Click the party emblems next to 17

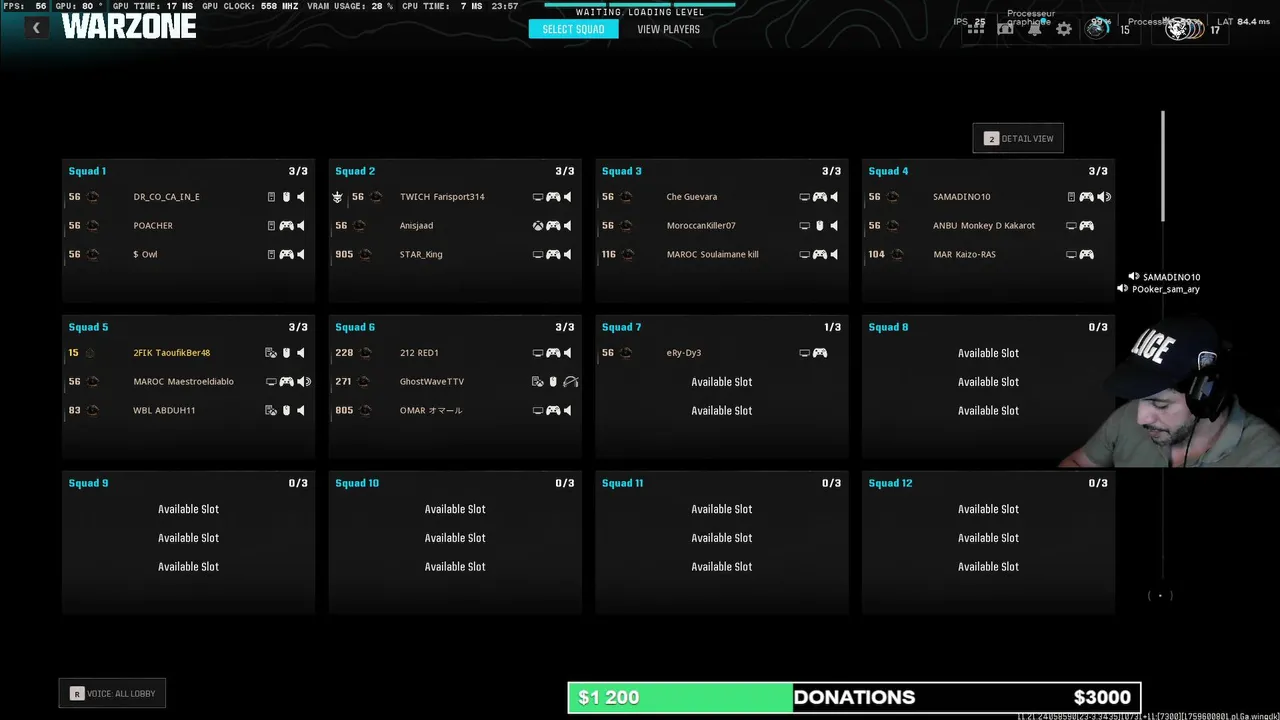tap(1183, 28)
